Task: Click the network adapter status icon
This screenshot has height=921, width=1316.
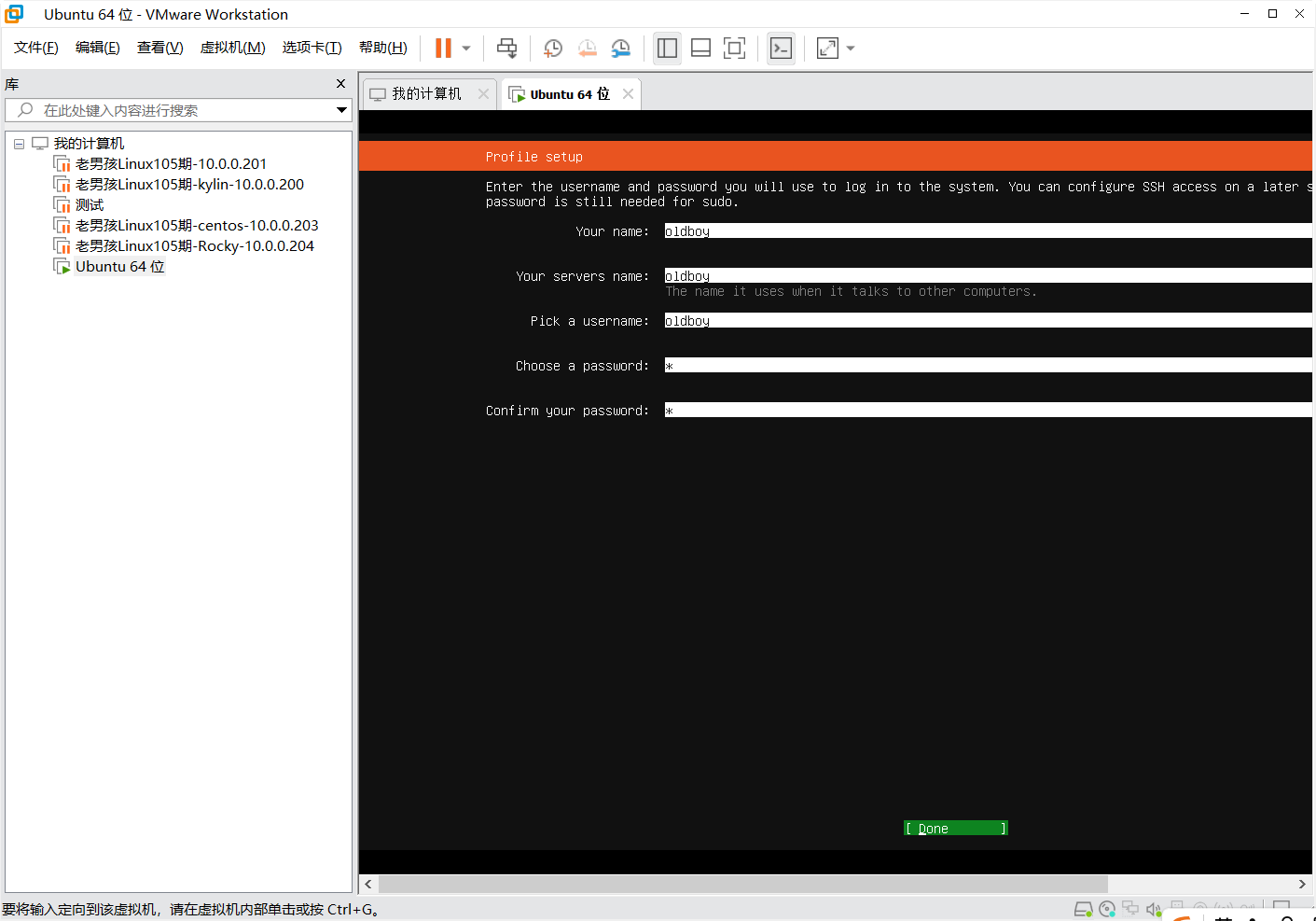Action: pyautogui.click(x=1130, y=910)
